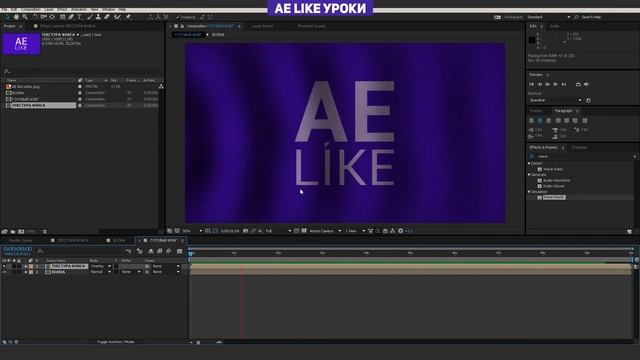Select the Hand tool
Image resolution: width=640 pixels, height=360 pixels.
(x=16, y=17)
